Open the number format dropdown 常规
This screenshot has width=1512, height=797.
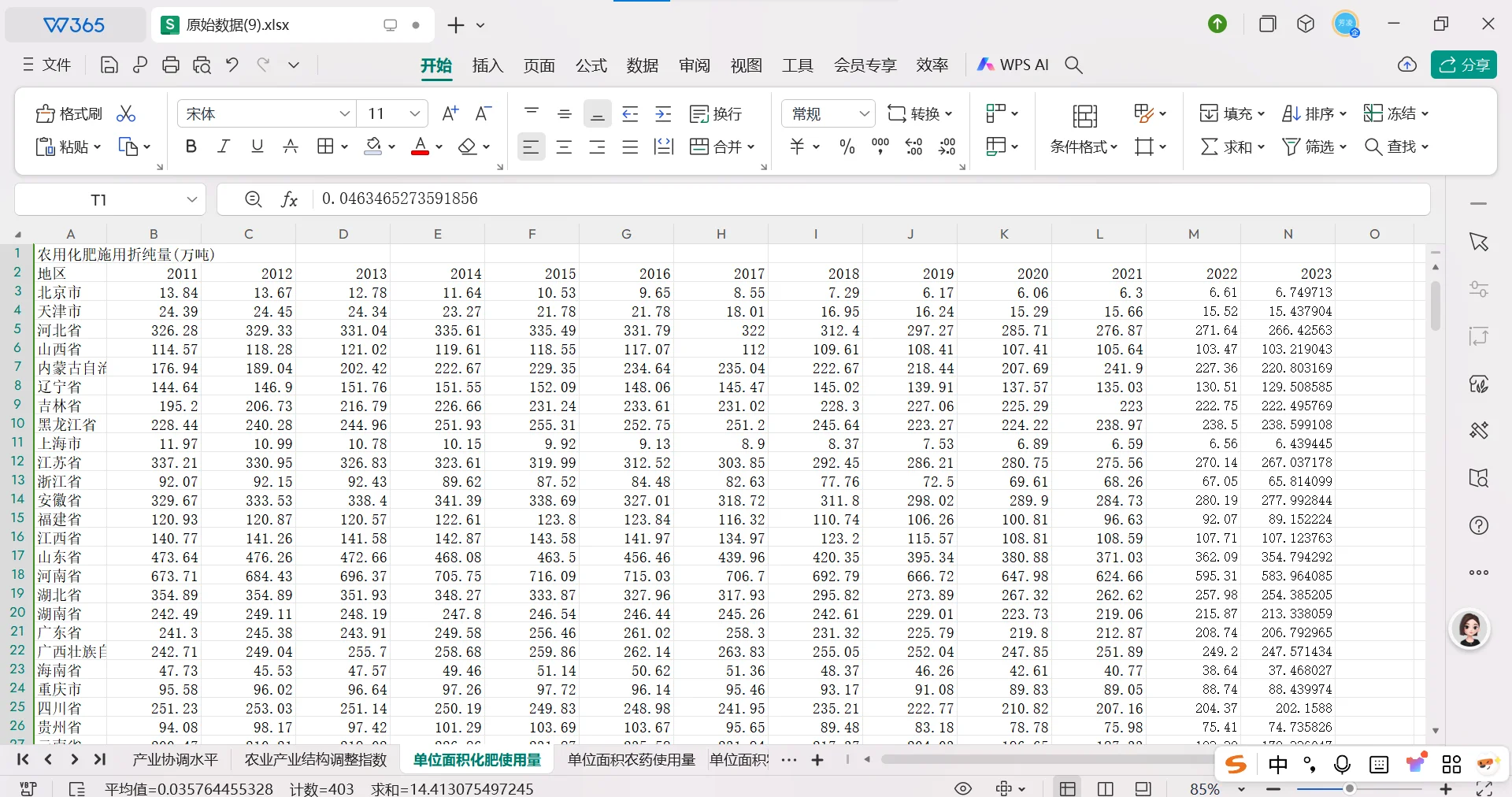point(864,114)
